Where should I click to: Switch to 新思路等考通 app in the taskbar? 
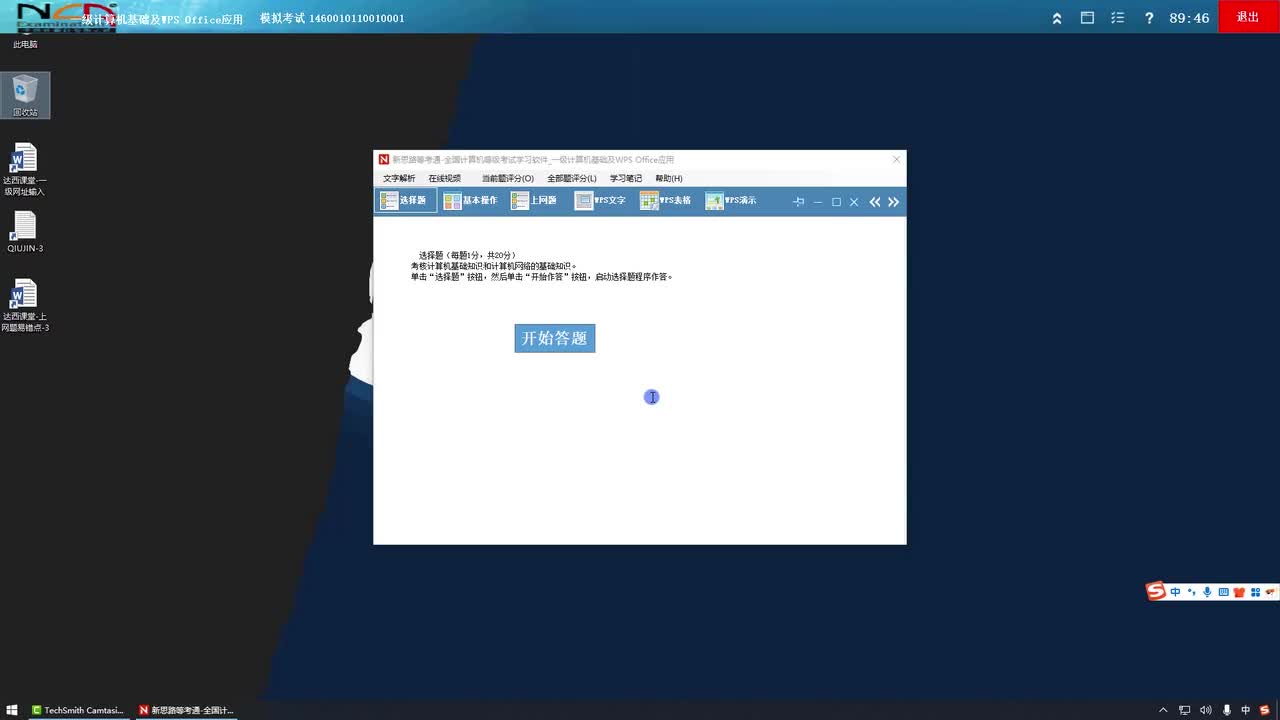(186, 710)
